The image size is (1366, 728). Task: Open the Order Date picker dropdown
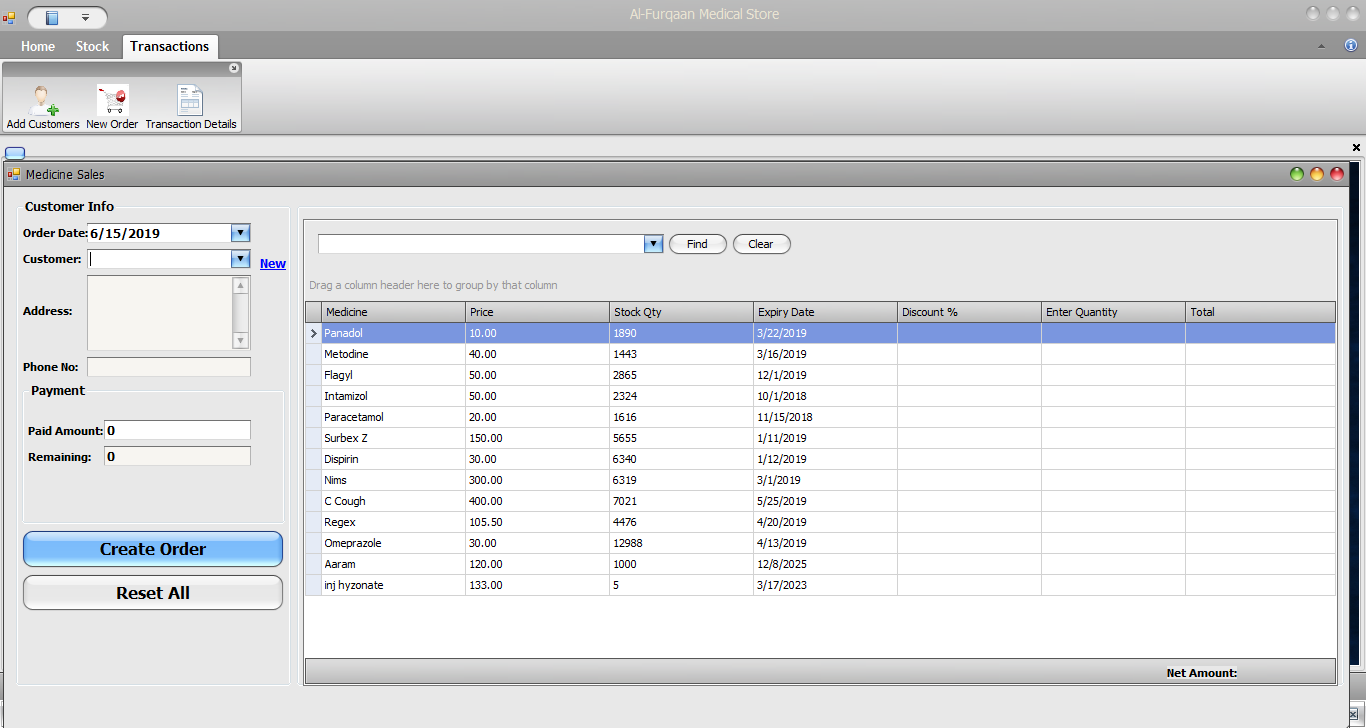tap(240, 233)
